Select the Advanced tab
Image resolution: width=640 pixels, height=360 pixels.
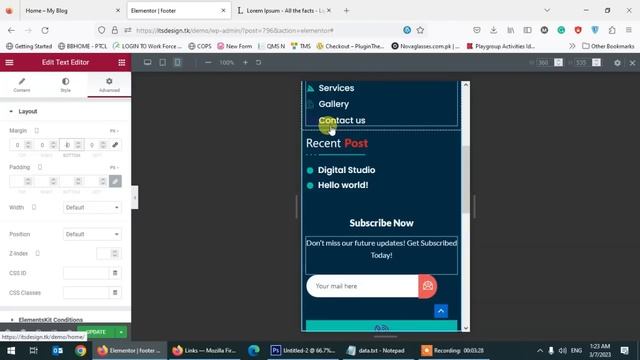pyautogui.click(x=109, y=85)
